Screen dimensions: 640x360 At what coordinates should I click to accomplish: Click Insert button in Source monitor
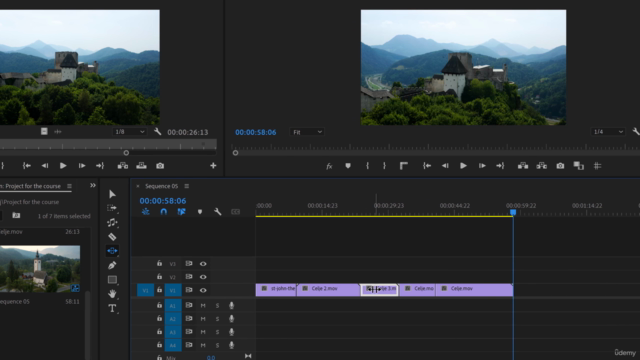coord(122,166)
